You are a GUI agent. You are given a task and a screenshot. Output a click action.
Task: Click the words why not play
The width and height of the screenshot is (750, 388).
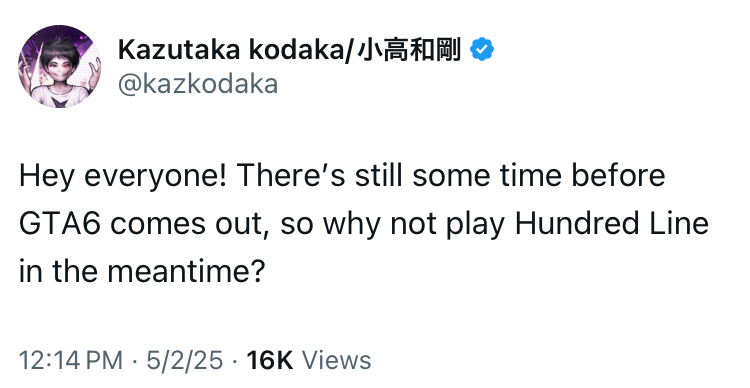[414, 225]
